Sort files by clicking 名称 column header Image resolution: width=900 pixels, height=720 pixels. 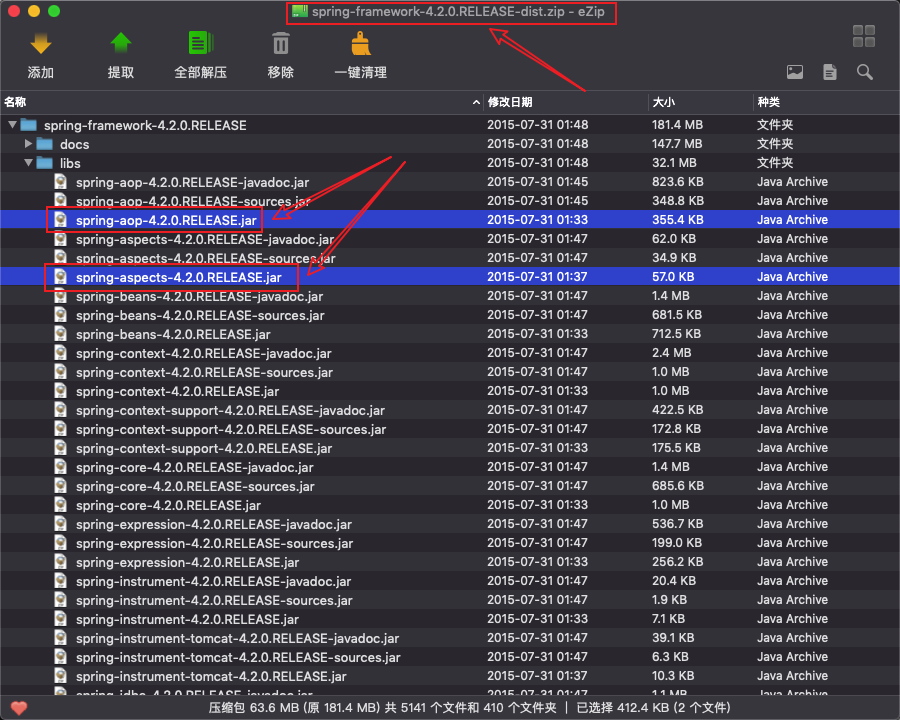point(18,101)
